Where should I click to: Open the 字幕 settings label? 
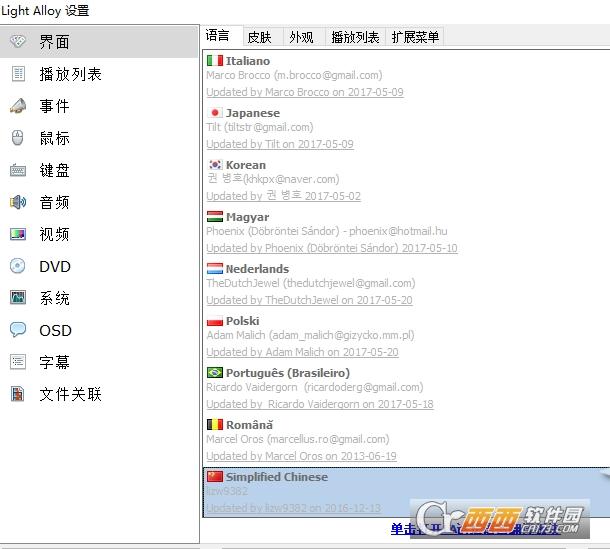coord(54,362)
